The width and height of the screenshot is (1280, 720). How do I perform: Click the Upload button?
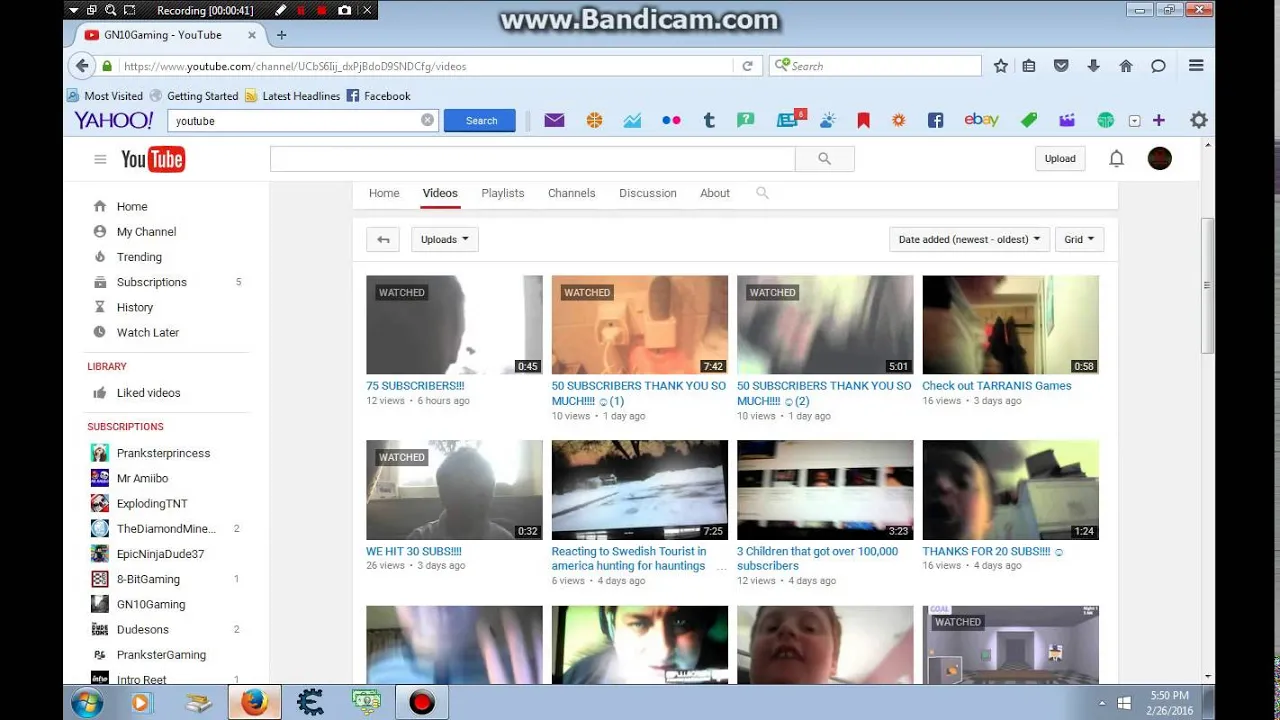1060,158
